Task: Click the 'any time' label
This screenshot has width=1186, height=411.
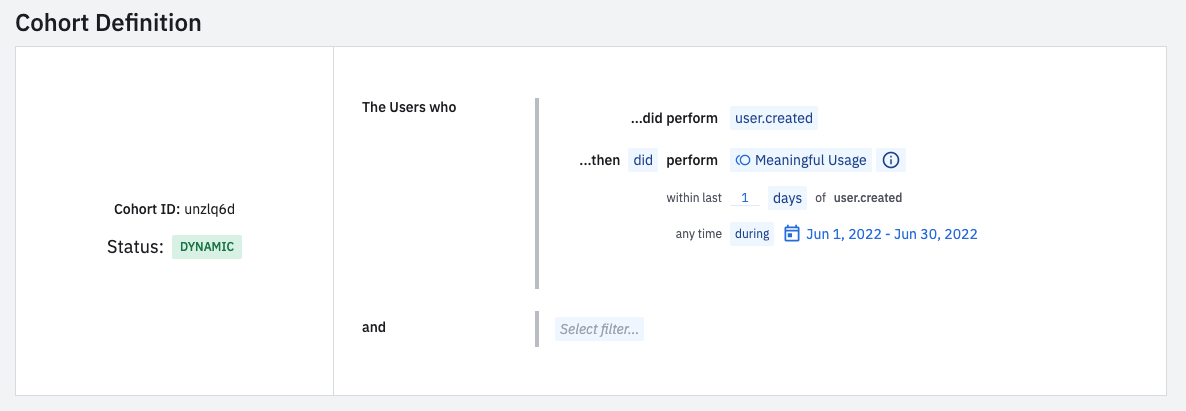Action: [x=698, y=234]
